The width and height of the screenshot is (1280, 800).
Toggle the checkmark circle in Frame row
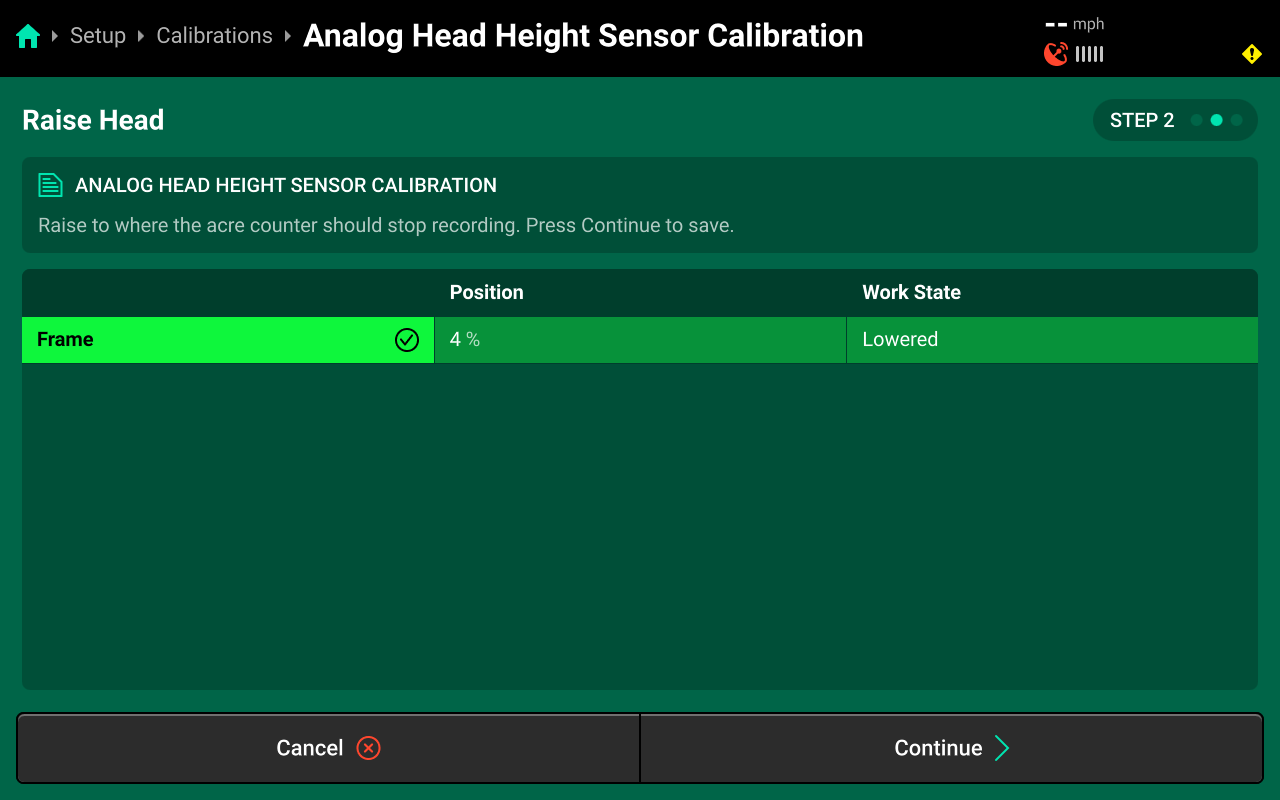coord(407,340)
